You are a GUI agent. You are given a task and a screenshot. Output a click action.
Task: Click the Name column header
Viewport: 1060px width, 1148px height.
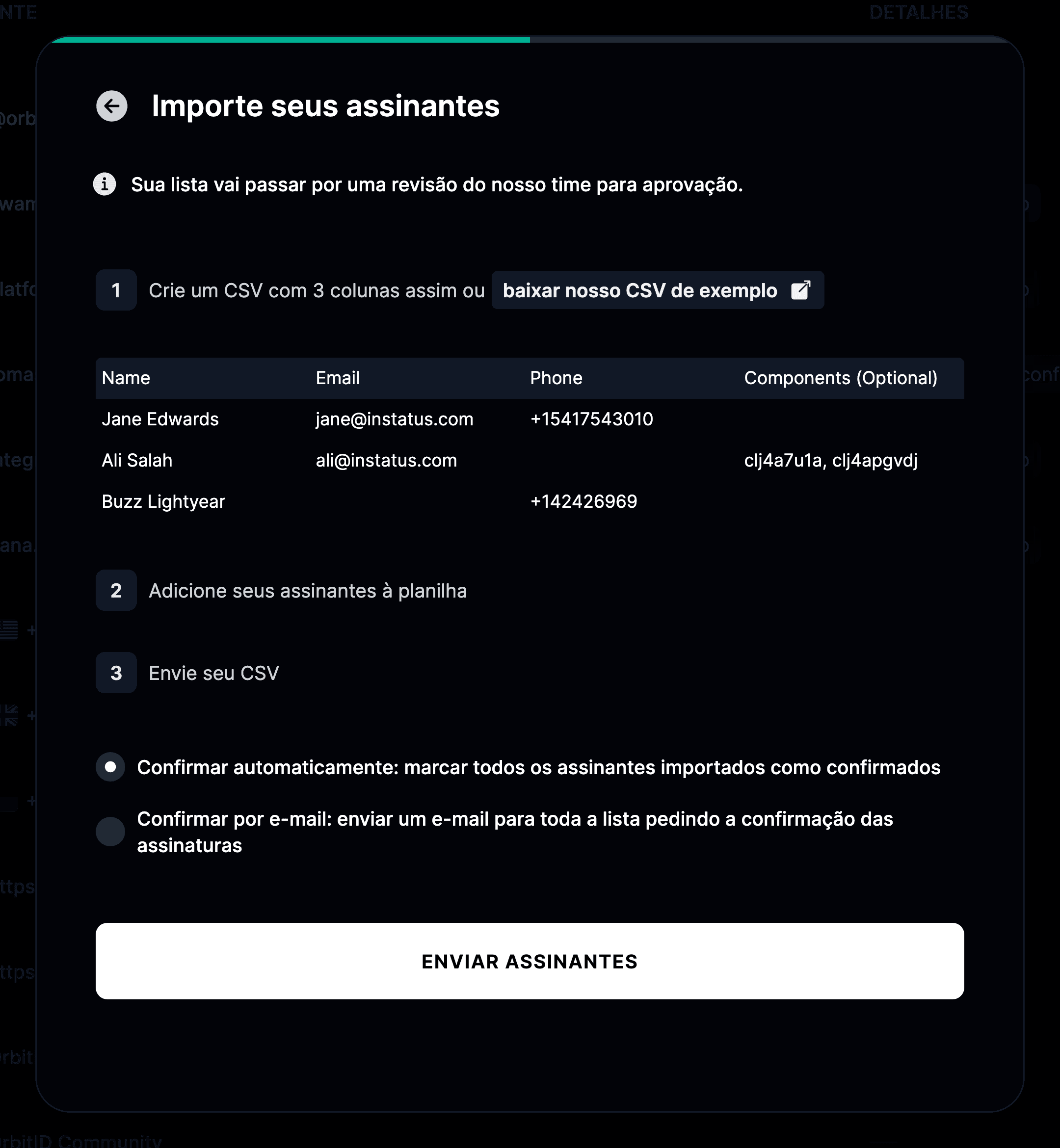[126, 378]
